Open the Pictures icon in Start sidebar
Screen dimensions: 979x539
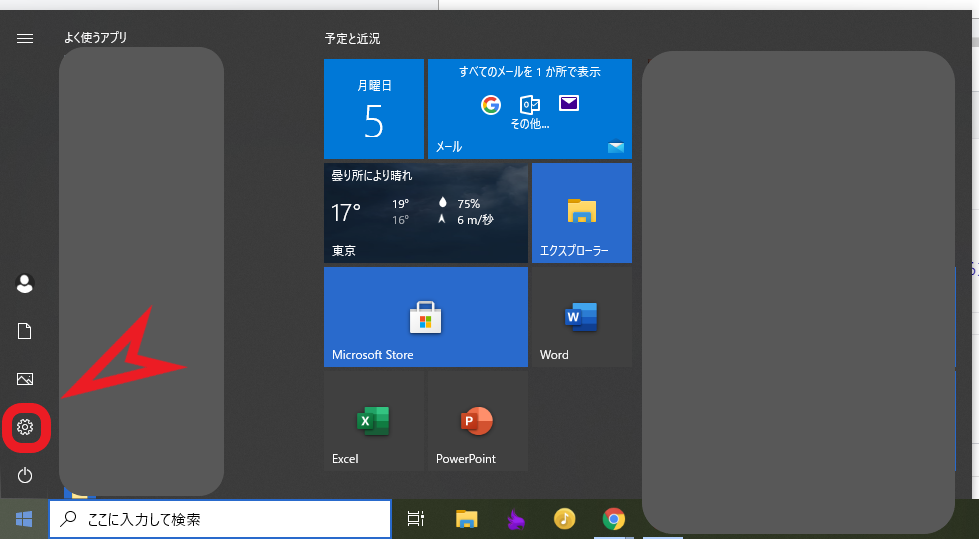click(x=25, y=379)
